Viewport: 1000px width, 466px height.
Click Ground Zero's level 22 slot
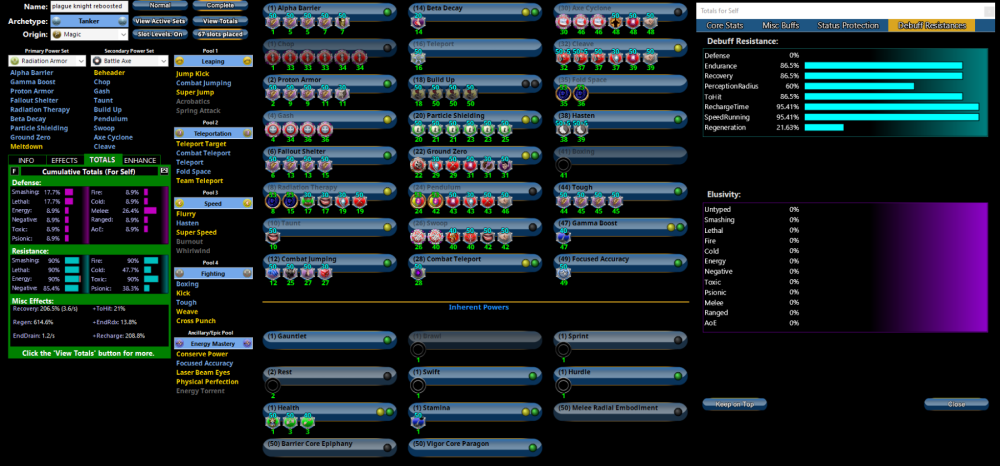click(x=418, y=165)
